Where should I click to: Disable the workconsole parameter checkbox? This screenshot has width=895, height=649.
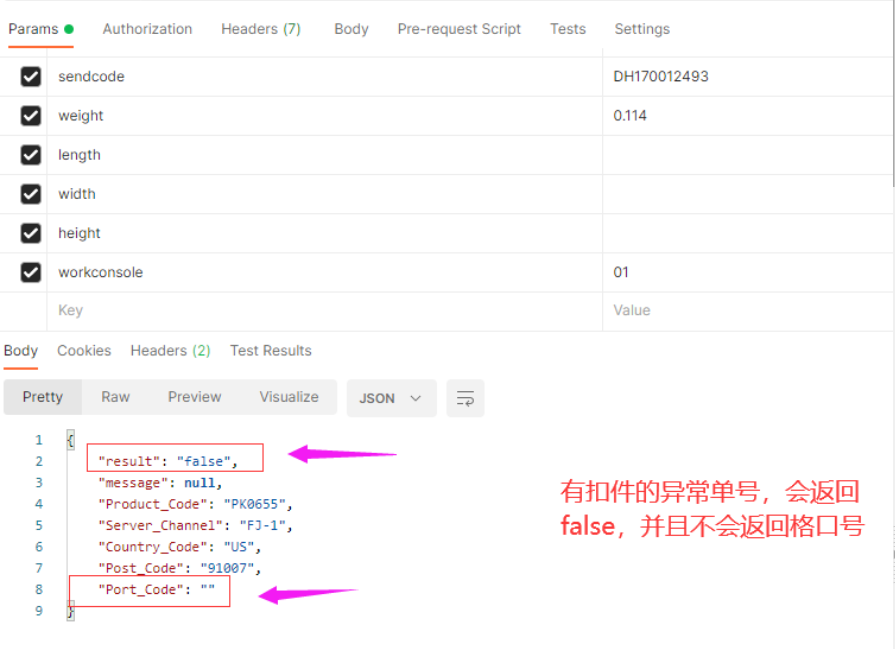[31, 272]
